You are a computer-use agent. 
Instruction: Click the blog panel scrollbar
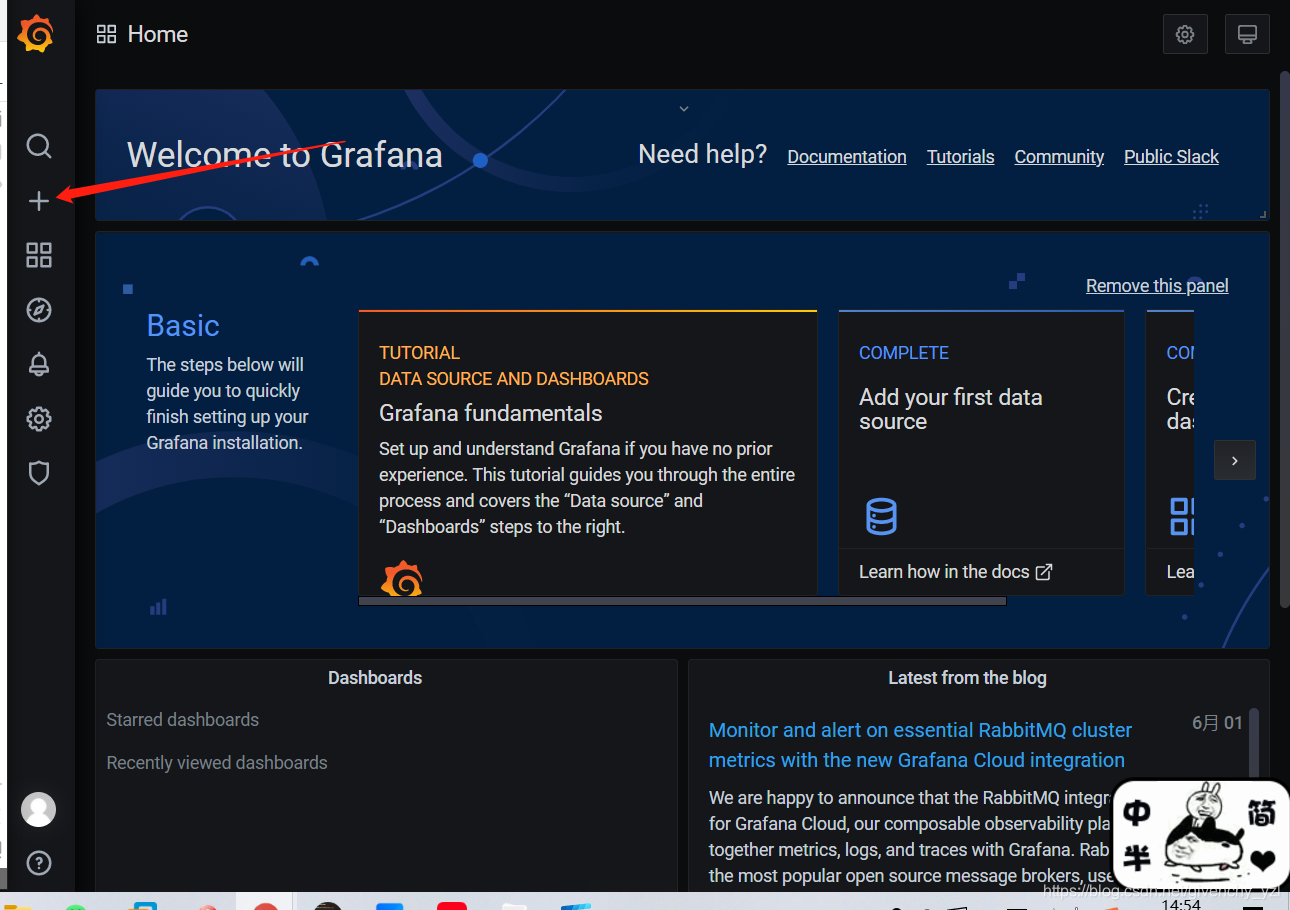(x=1254, y=742)
